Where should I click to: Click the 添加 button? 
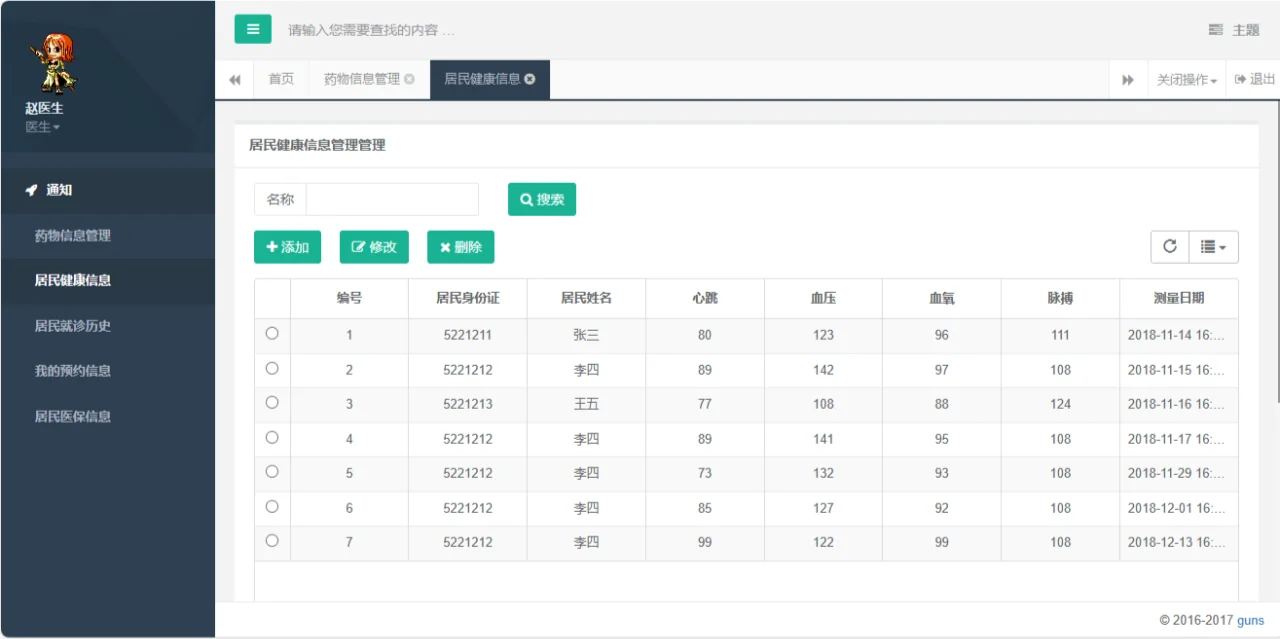(x=287, y=247)
